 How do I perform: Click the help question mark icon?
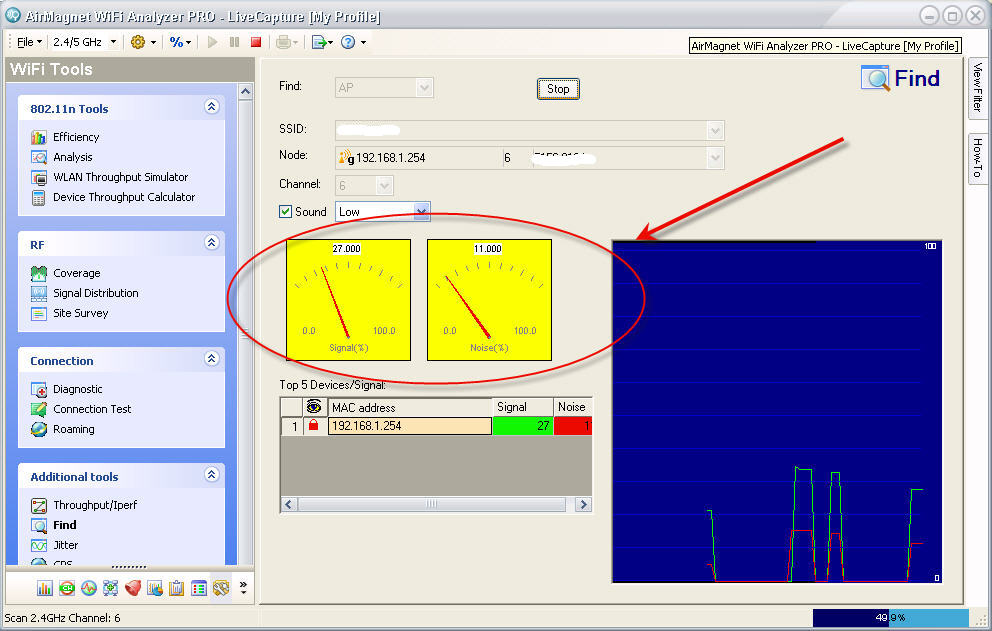point(347,42)
